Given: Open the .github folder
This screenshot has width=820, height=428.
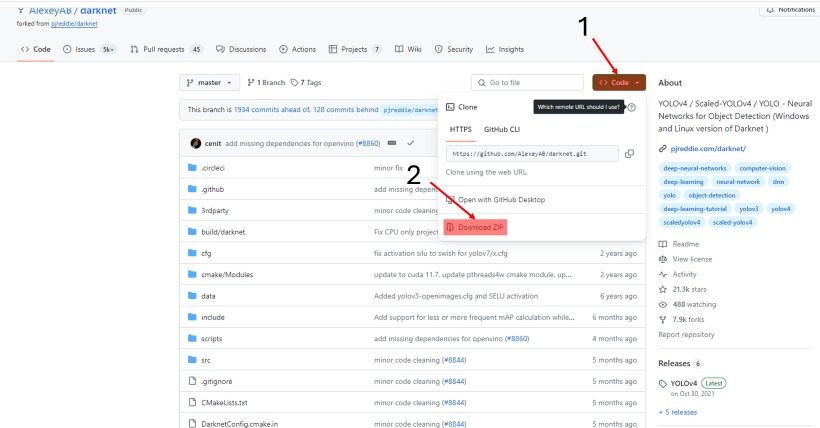Looking at the screenshot, I should click(212, 189).
